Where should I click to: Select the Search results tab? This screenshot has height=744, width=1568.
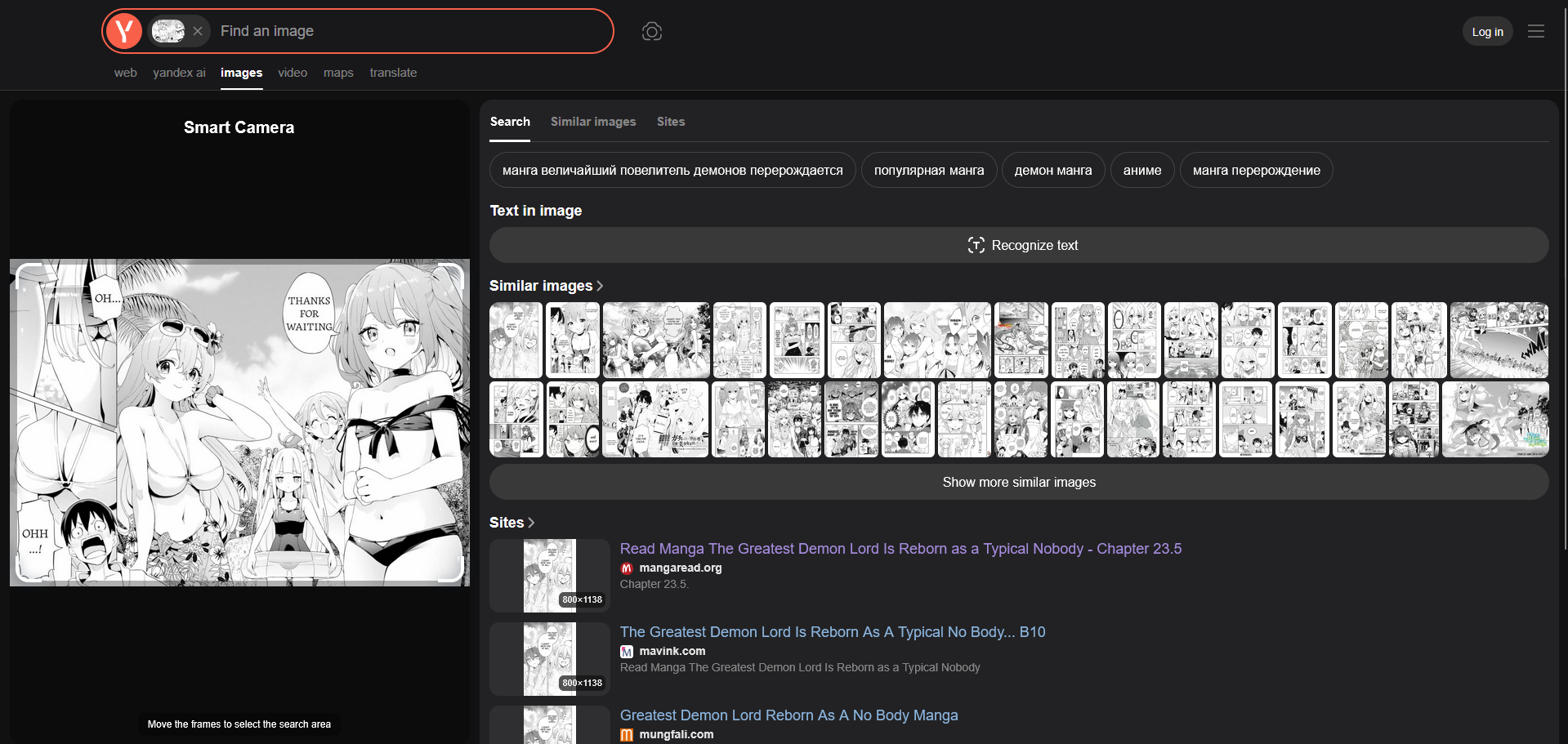point(510,122)
